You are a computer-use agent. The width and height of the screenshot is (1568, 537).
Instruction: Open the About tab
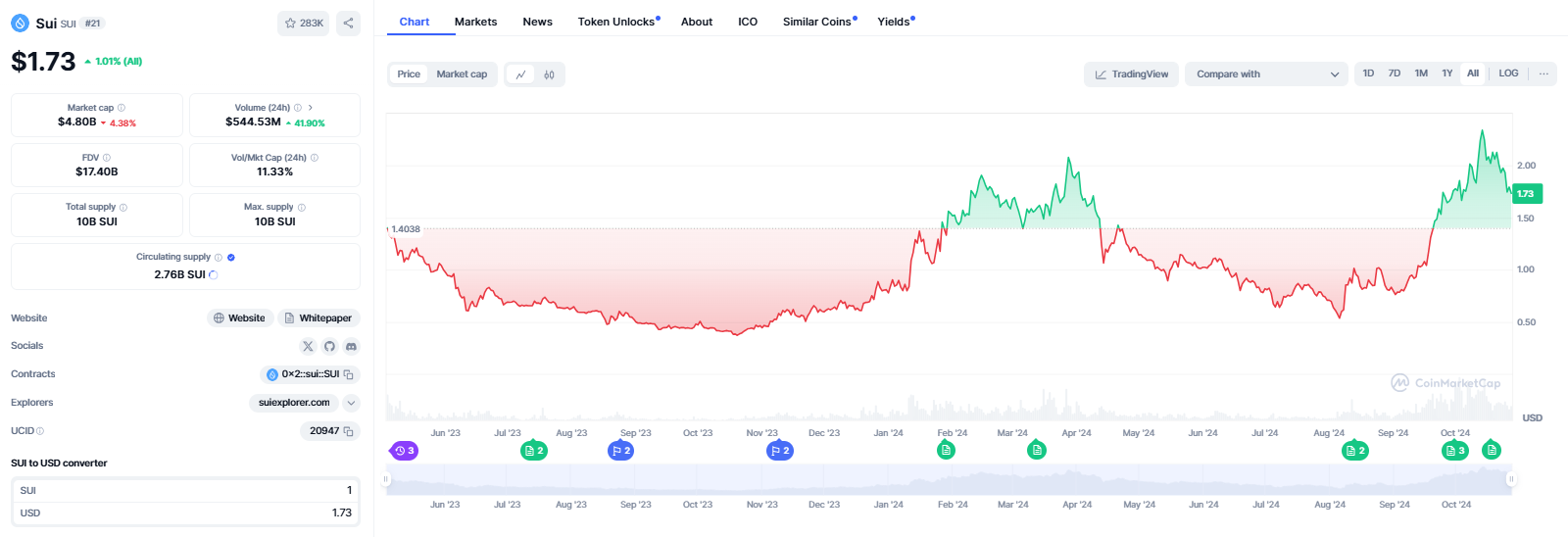(x=697, y=22)
